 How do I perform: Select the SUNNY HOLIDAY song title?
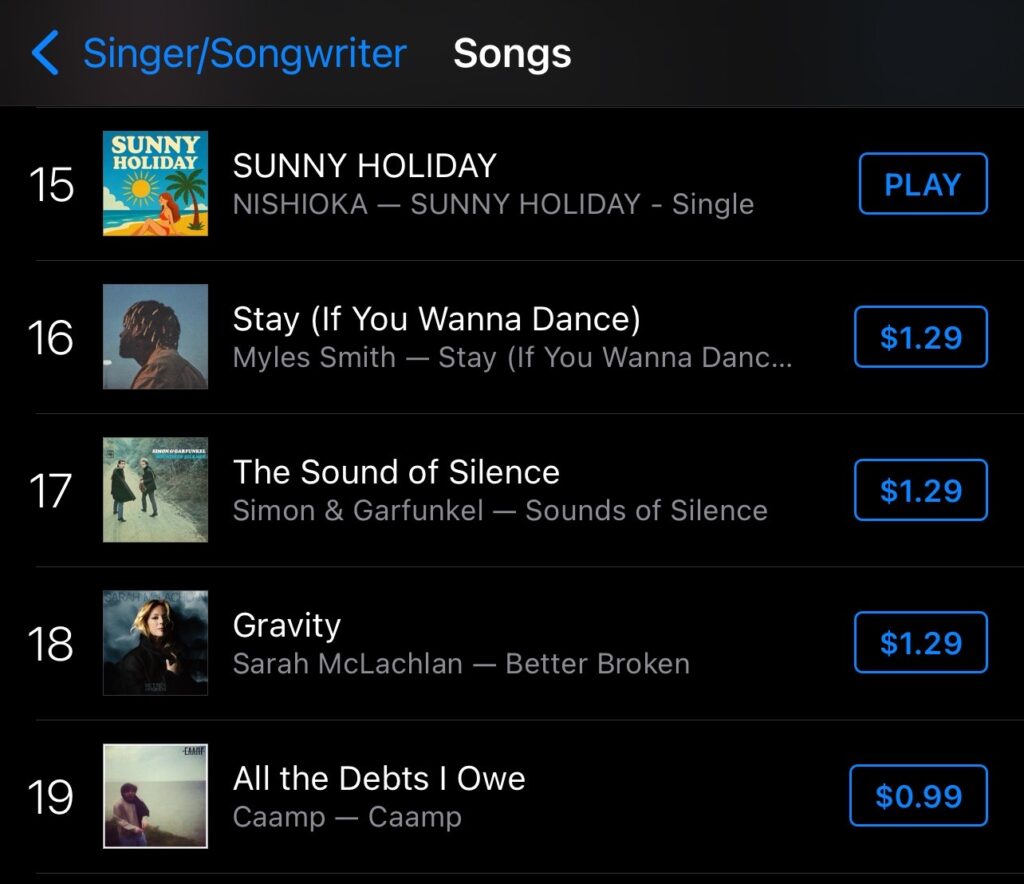point(364,165)
